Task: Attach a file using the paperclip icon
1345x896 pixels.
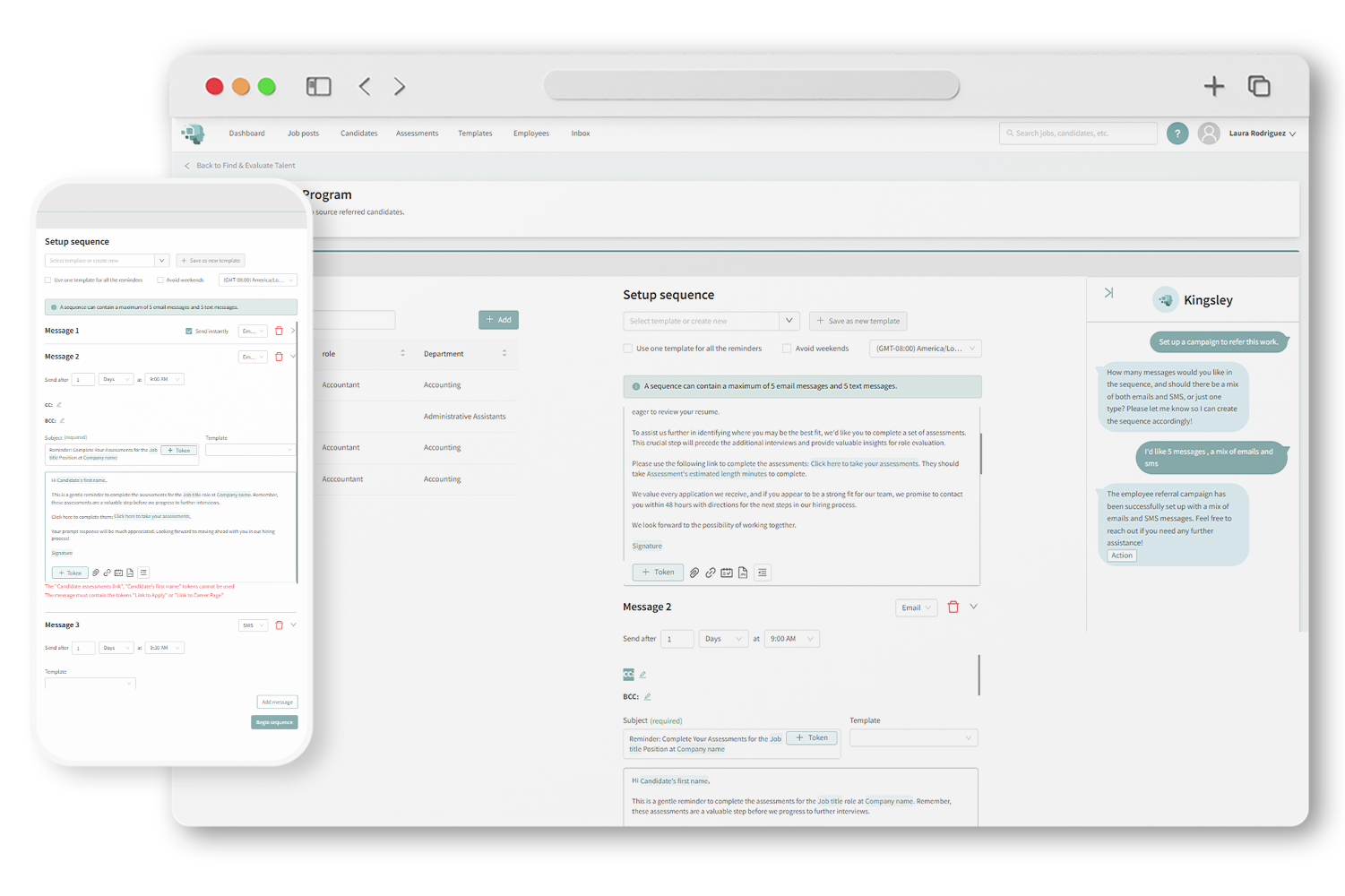Action: coord(694,572)
